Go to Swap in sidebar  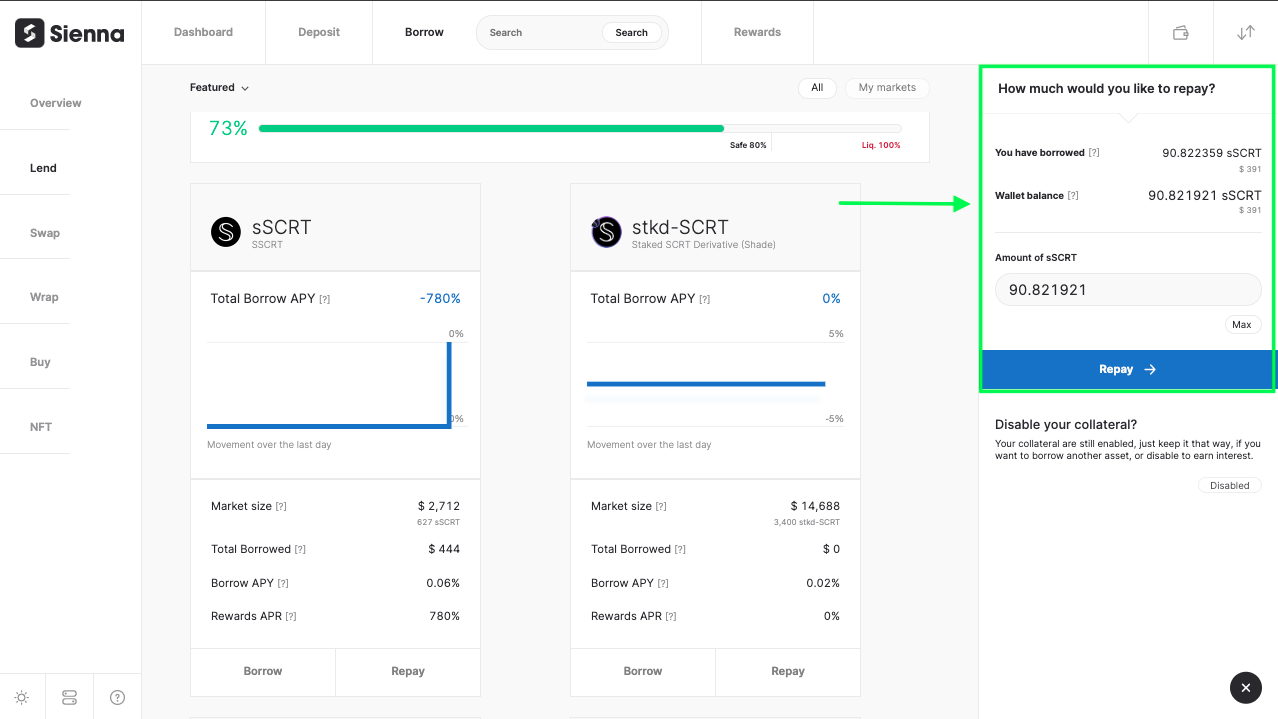(x=45, y=233)
